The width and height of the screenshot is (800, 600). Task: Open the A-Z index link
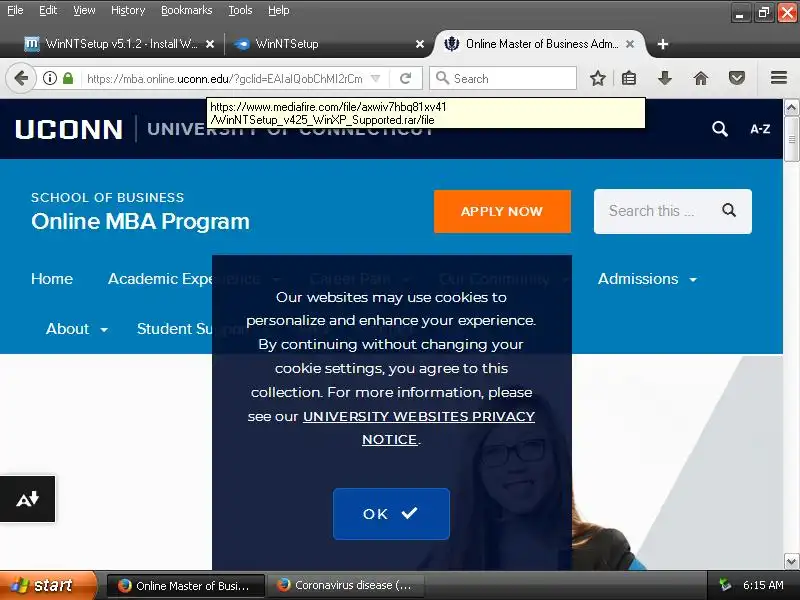point(760,129)
